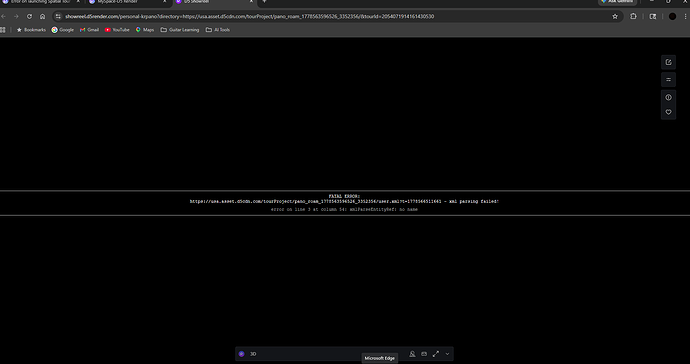The image size is (690, 364).
Task: Switch to the Error on launching spatial tour tab
Action: pos(41,2)
